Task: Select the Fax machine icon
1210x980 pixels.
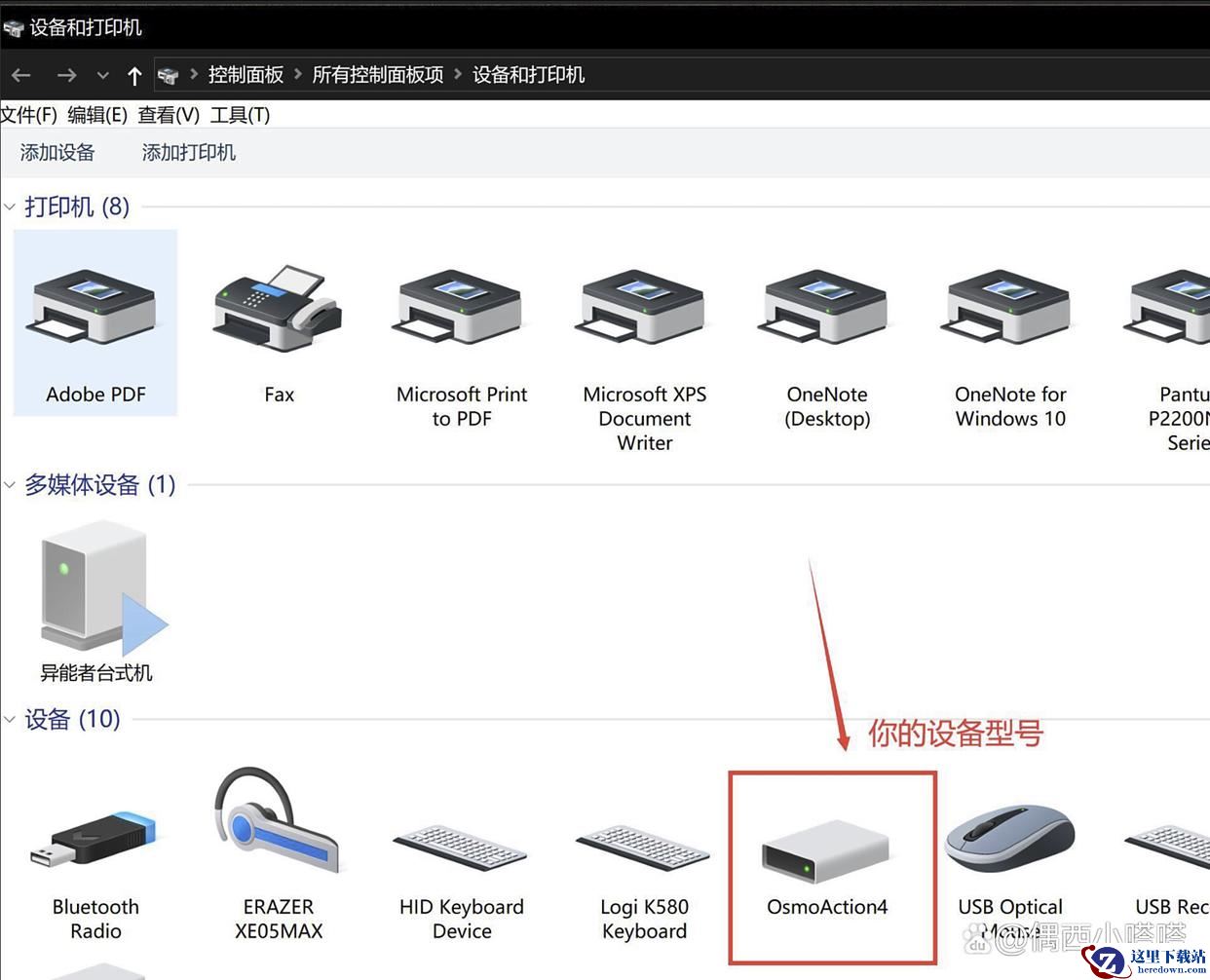Action: 279,309
